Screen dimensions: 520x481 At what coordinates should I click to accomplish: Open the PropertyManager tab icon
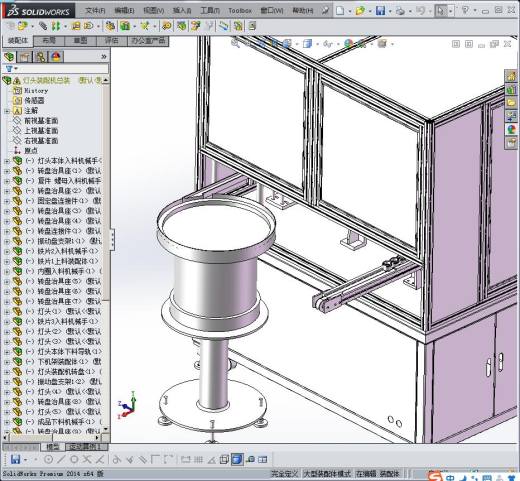coord(24,57)
